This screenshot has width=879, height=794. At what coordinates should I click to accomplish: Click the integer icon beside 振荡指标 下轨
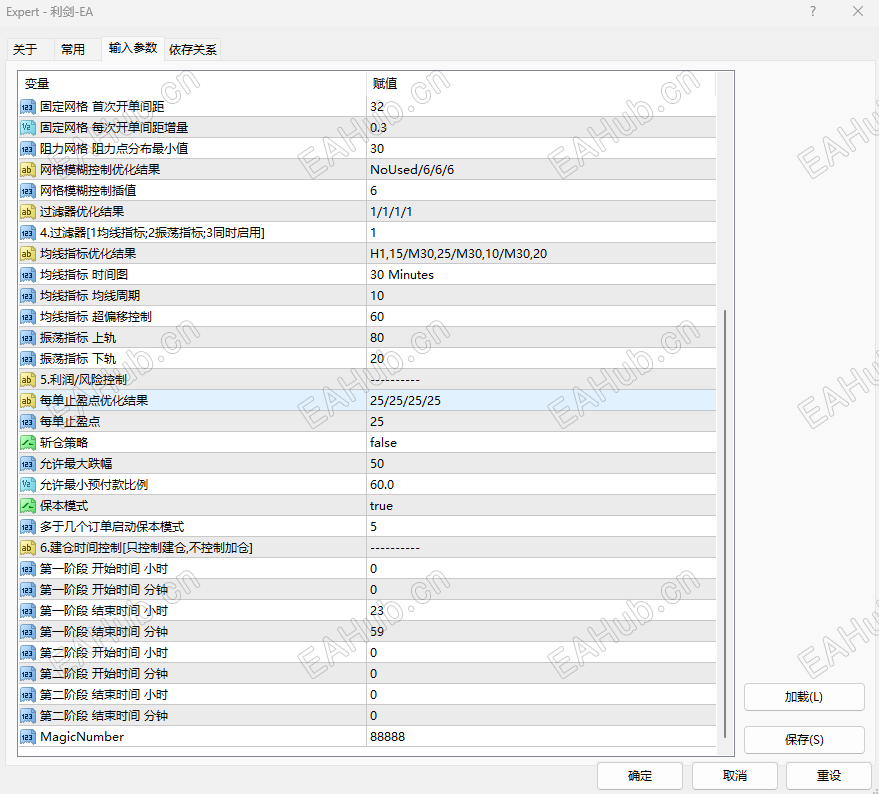[27, 359]
